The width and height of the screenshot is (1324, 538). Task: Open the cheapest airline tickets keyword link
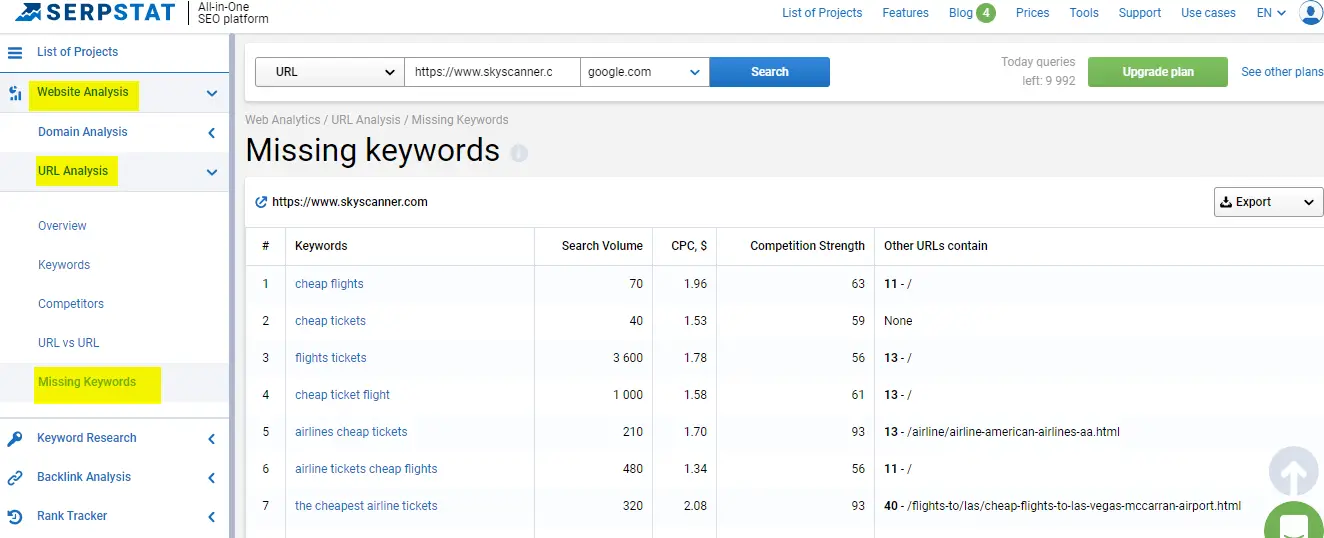coord(366,506)
